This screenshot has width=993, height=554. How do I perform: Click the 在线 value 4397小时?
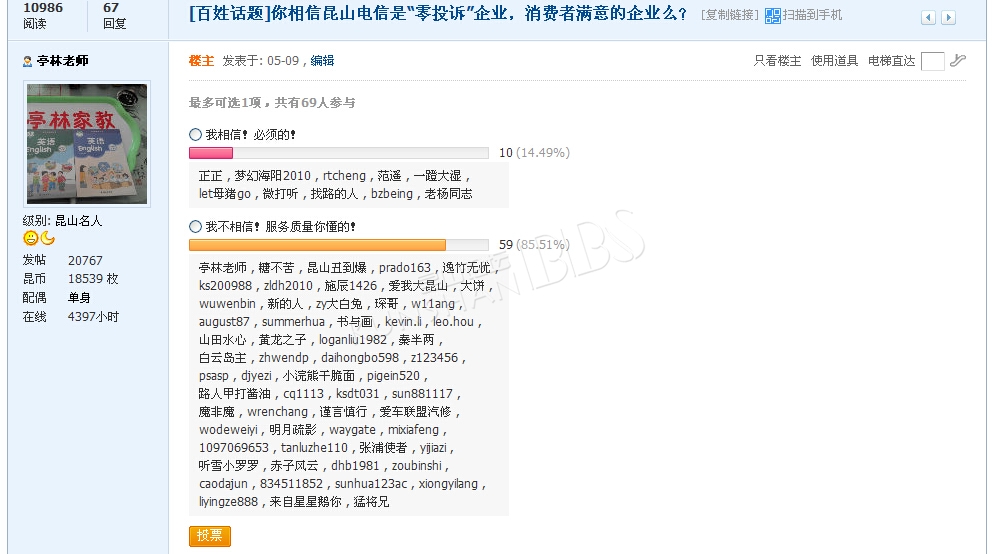(93, 317)
